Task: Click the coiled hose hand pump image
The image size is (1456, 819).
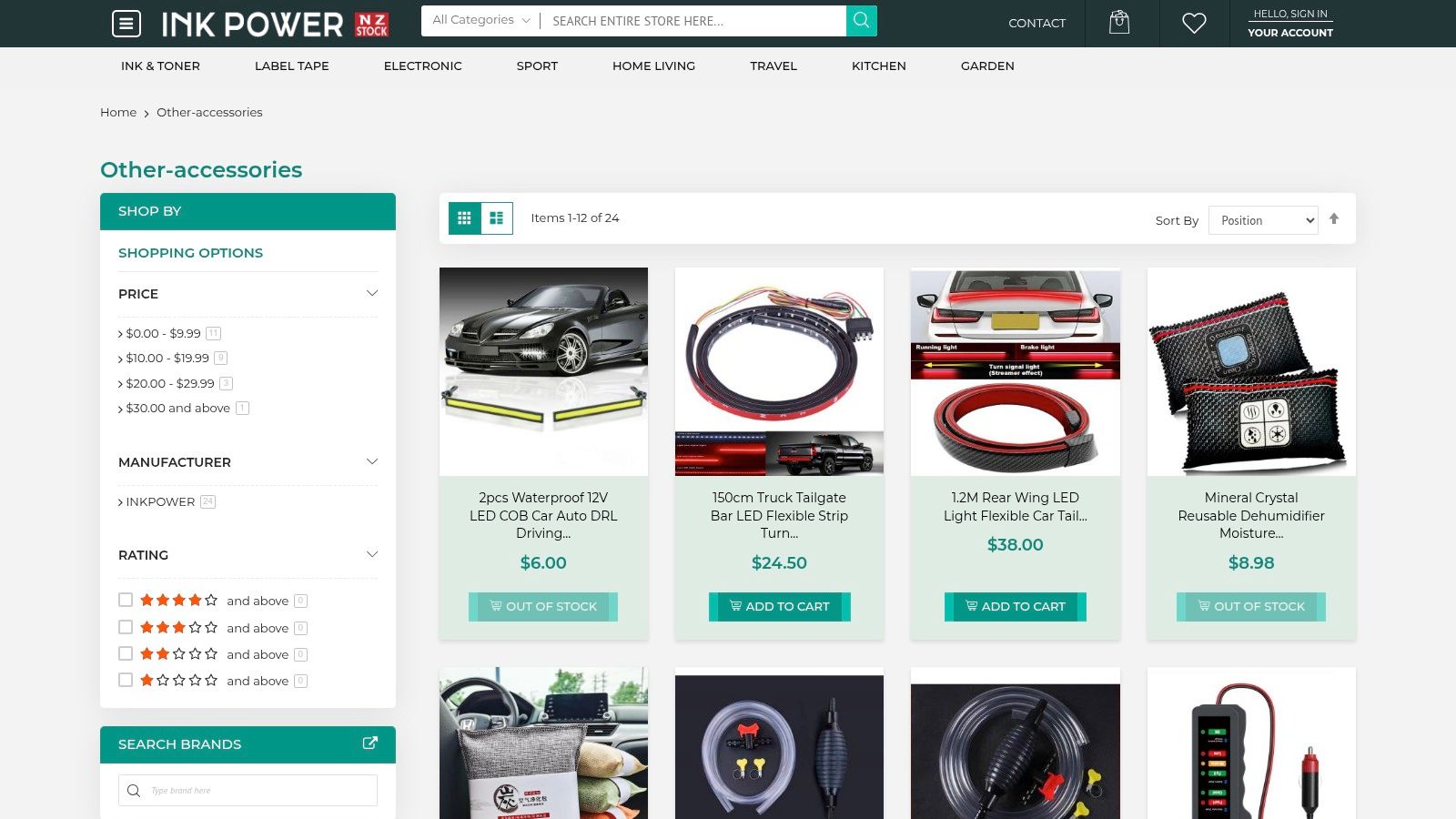Action: coord(1016,743)
